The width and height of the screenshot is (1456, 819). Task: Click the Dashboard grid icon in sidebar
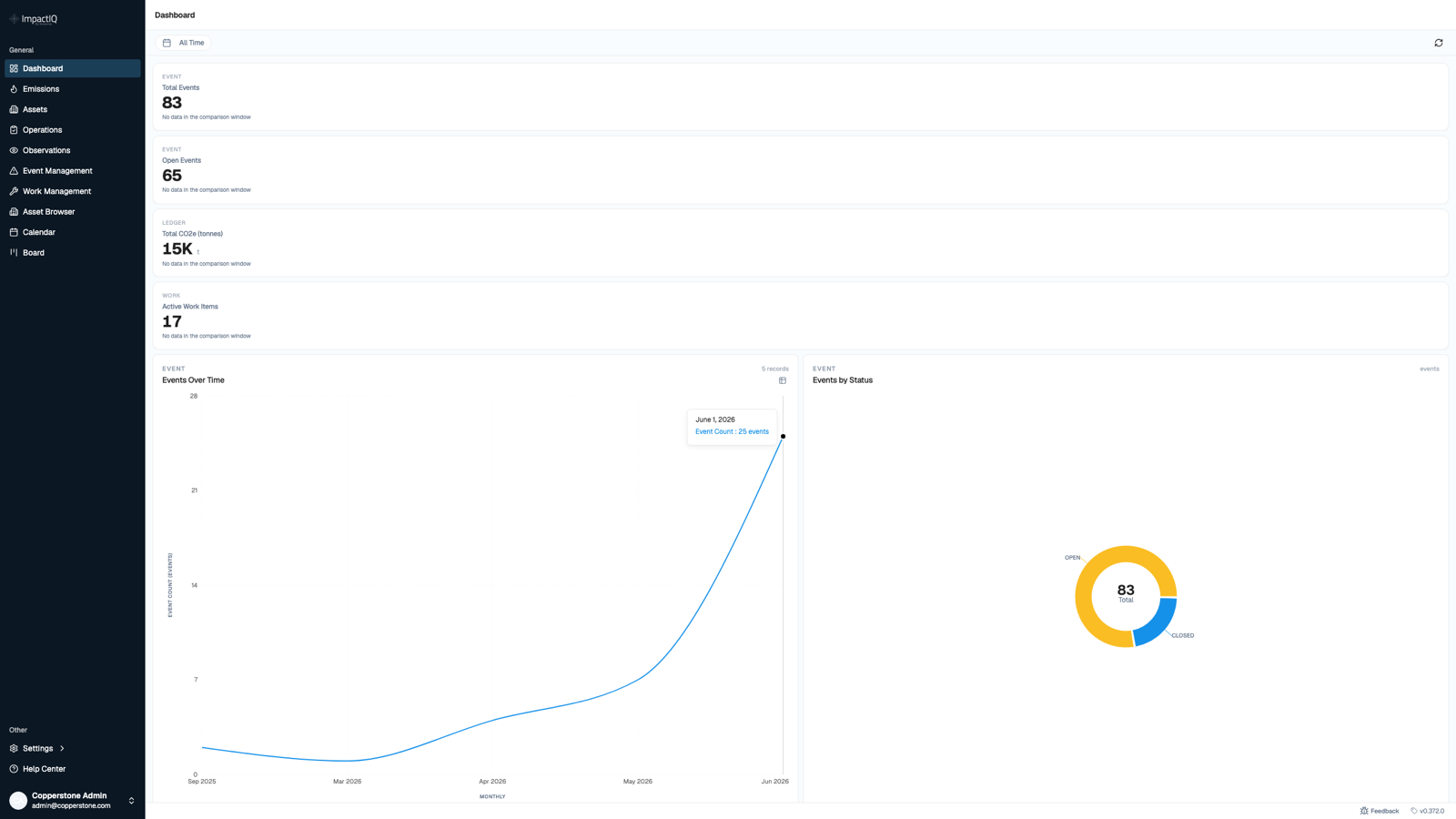(x=14, y=68)
